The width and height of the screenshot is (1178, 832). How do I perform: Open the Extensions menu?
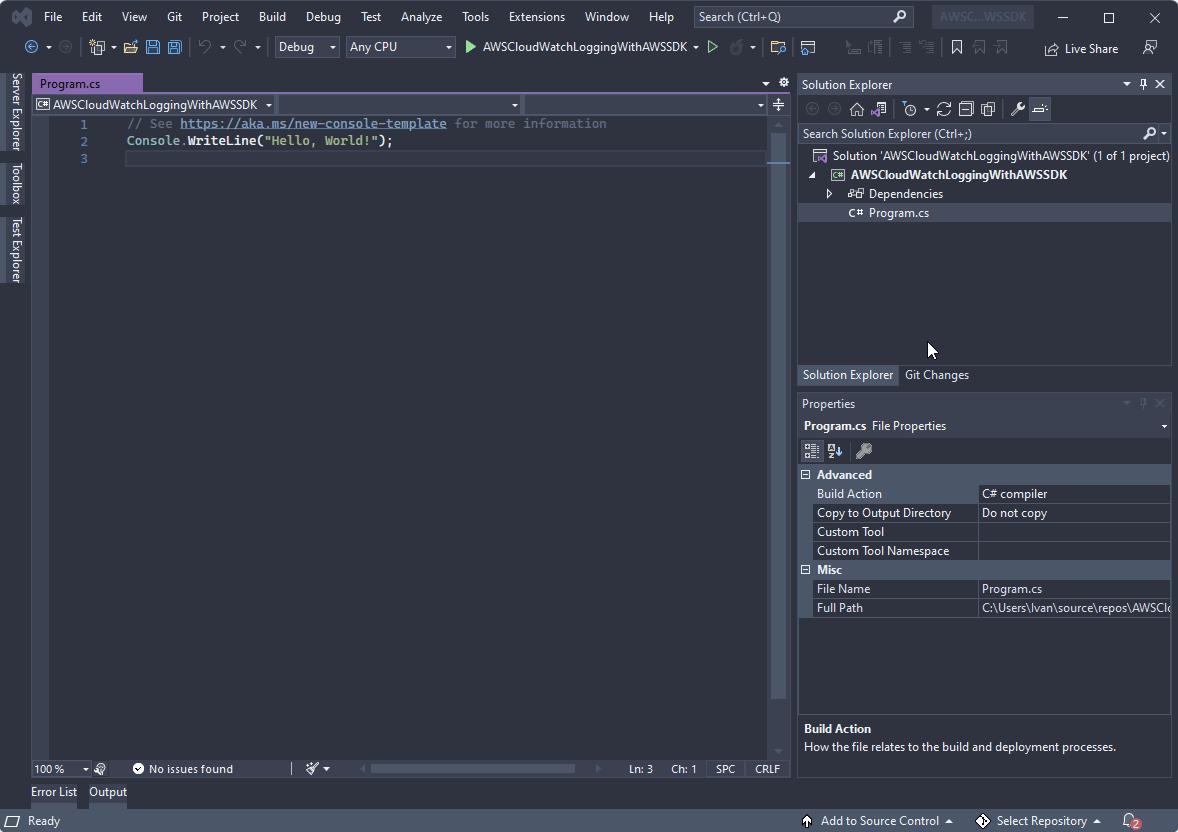coord(536,17)
